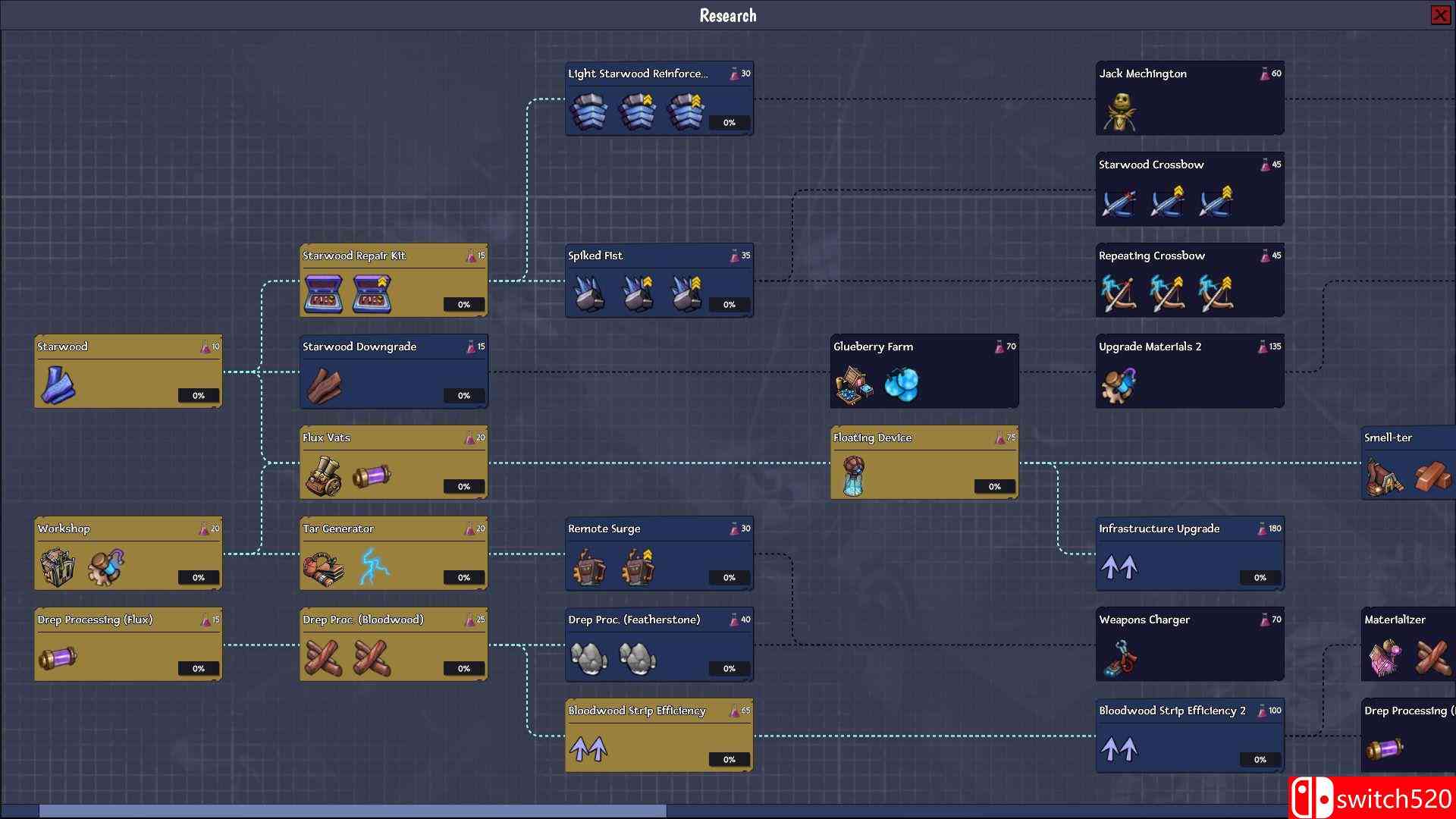
Task: Click the Infrastructure Upgrade double arrows icon
Action: 1119,566
